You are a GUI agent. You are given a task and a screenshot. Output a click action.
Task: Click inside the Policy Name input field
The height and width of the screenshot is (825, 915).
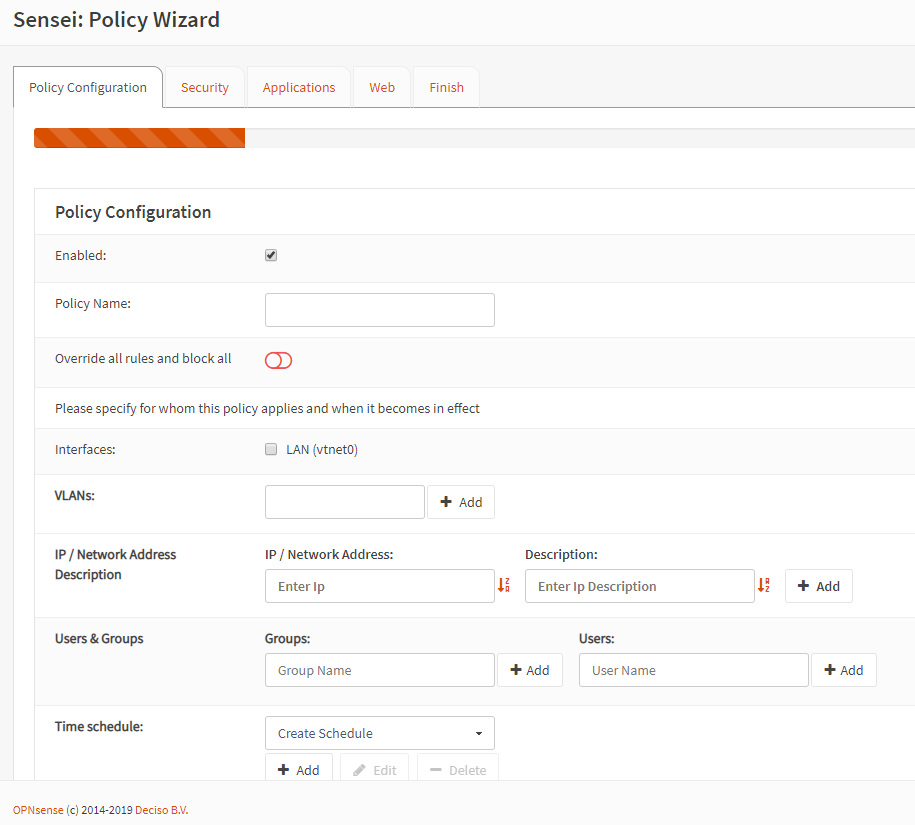click(x=379, y=309)
